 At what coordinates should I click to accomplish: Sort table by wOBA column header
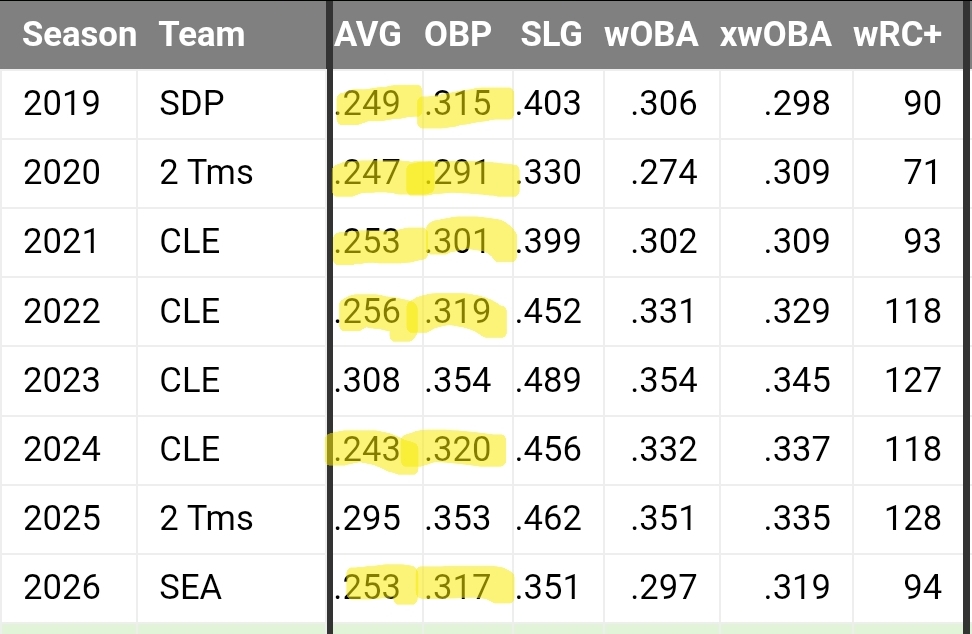pyautogui.click(x=651, y=34)
